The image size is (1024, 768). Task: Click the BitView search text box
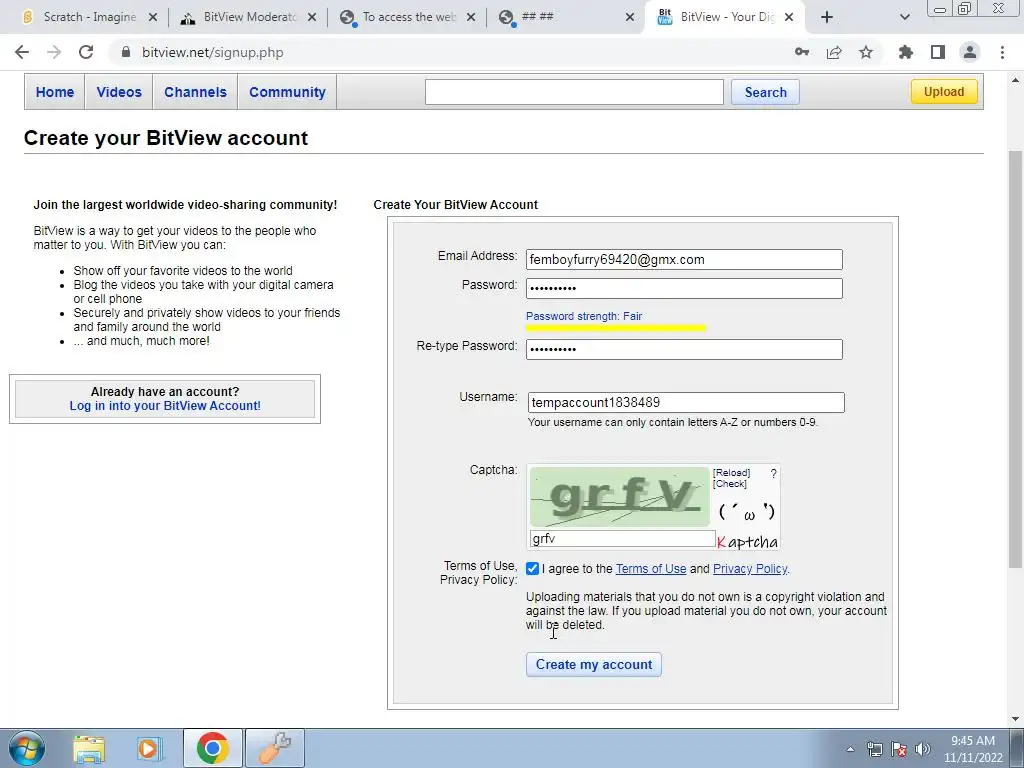click(574, 92)
